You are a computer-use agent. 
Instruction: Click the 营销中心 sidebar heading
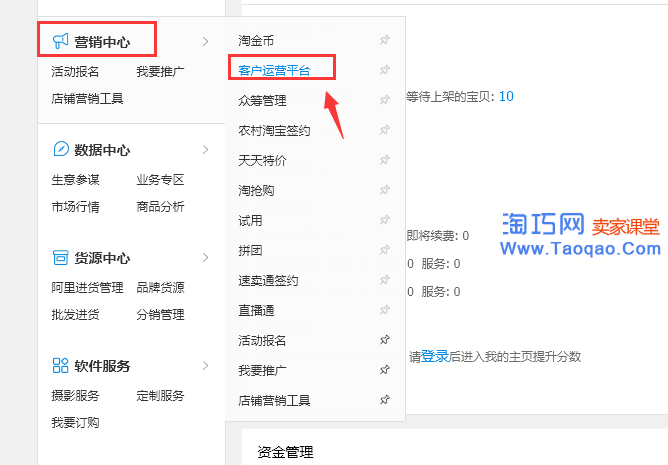coord(102,42)
